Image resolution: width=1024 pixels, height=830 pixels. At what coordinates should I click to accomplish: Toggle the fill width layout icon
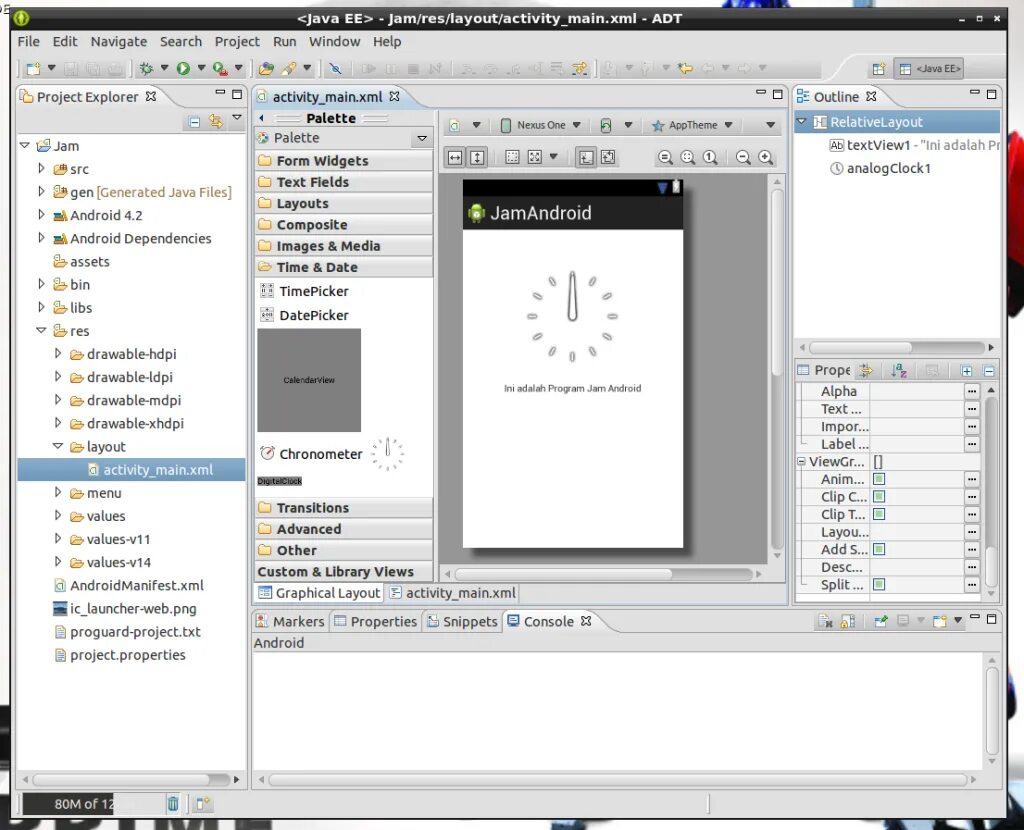[455, 157]
